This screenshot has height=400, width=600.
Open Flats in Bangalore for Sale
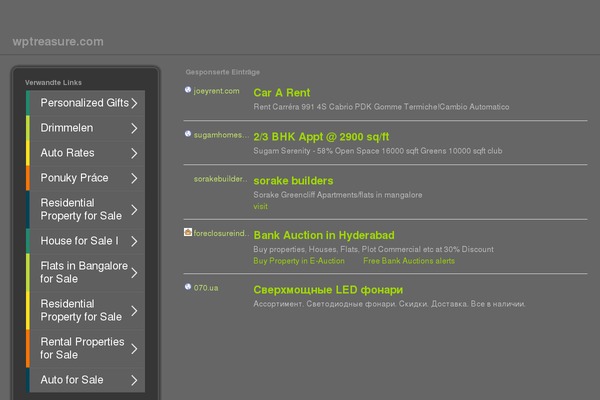tap(84, 272)
